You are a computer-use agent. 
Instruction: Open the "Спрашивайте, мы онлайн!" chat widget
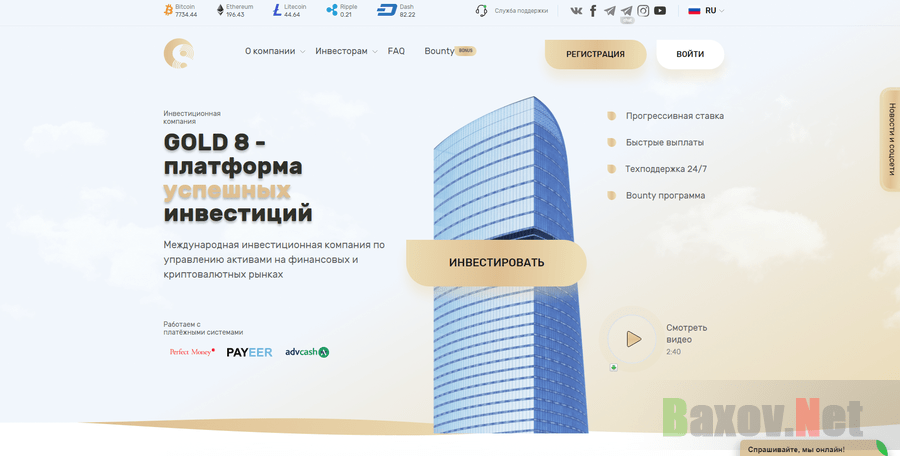pos(814,449)
